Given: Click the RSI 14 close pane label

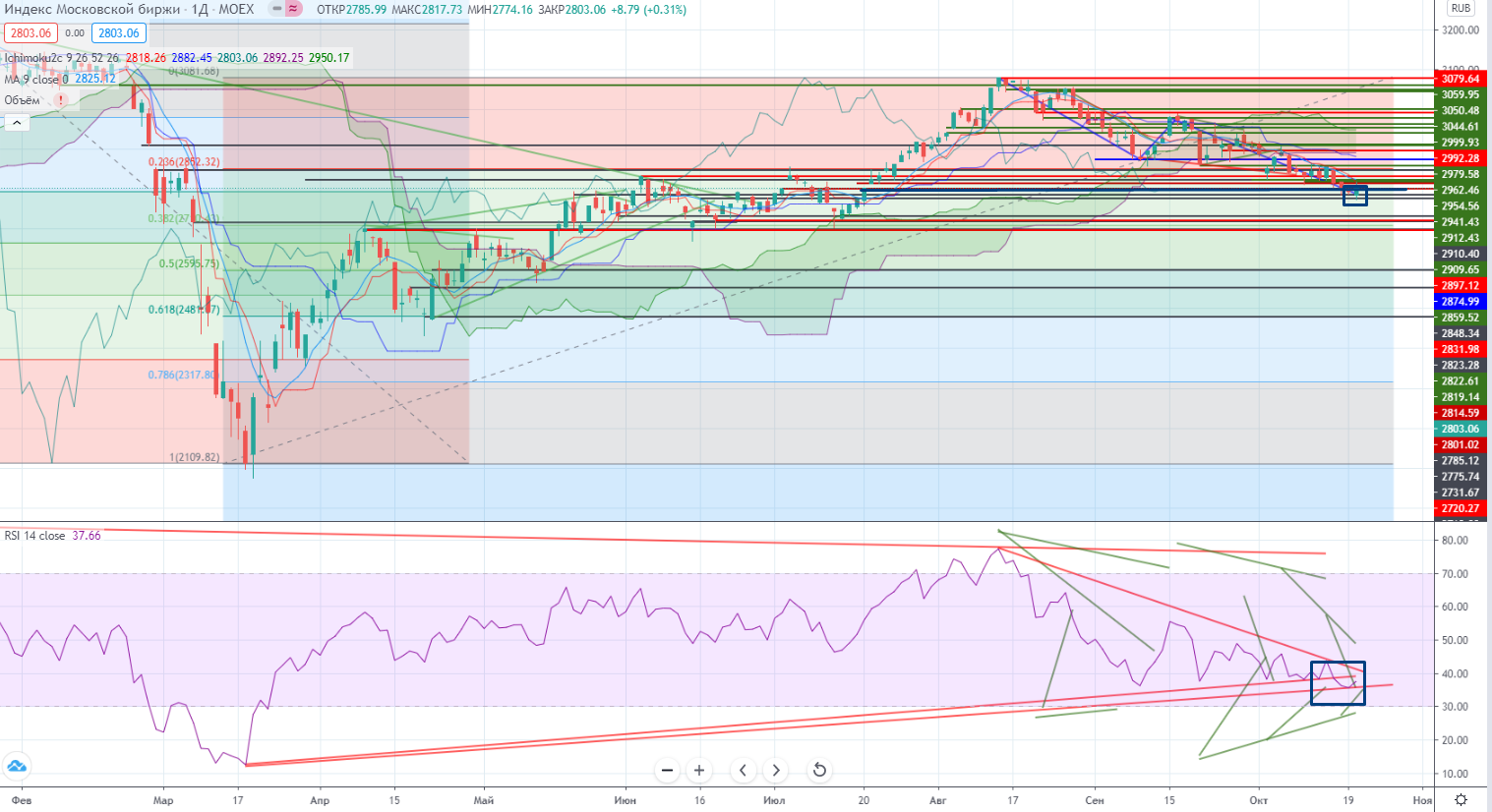Looking at the screenshot, I should tap(34, 536).
